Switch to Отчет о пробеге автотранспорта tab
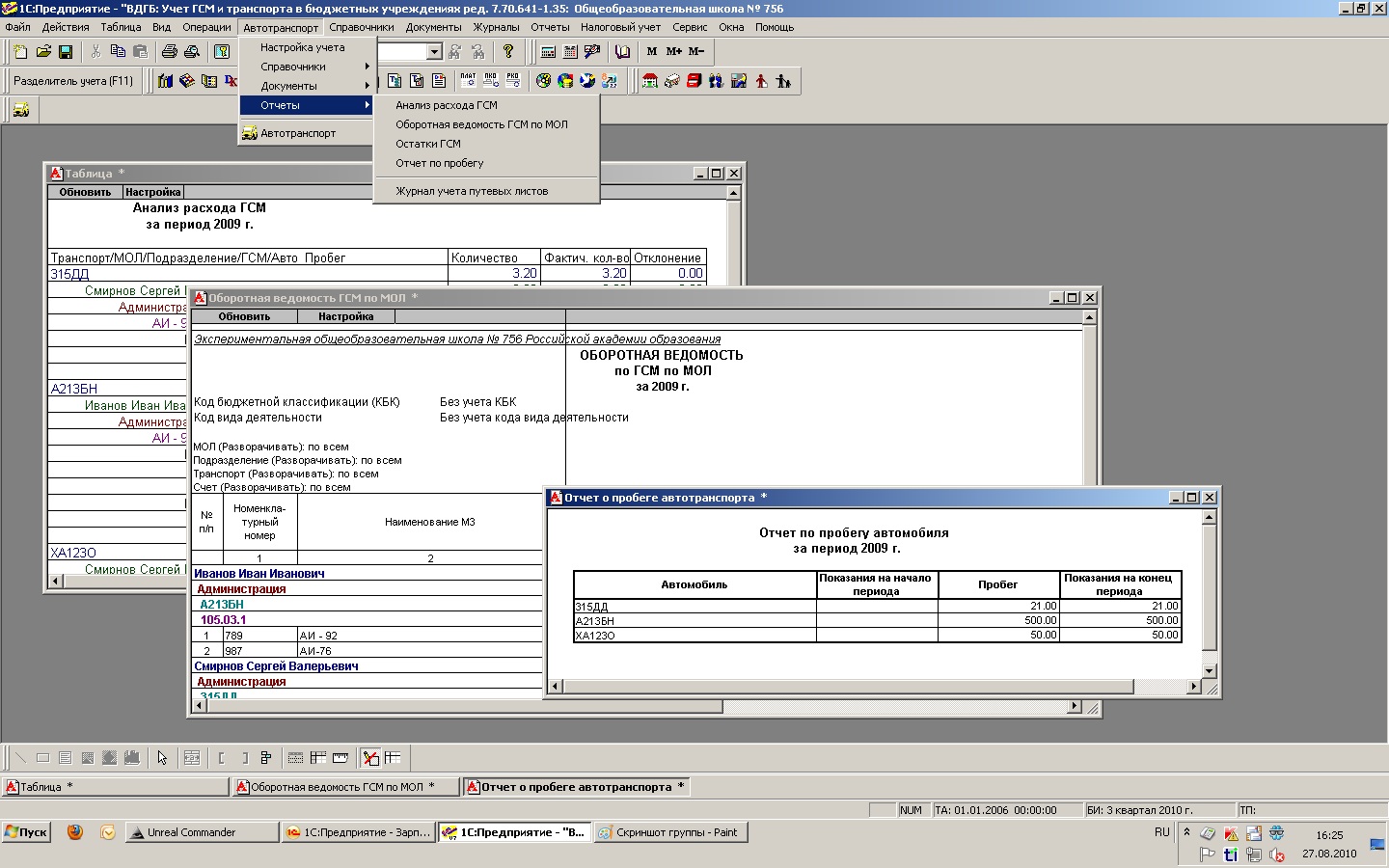The image size is (1389, 868). (576, 787)
